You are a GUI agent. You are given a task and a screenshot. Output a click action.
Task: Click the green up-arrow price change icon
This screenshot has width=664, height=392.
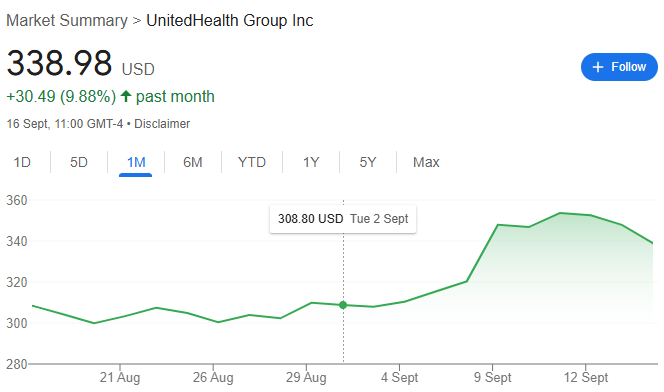pyautogui.click(x=126, y=96)
